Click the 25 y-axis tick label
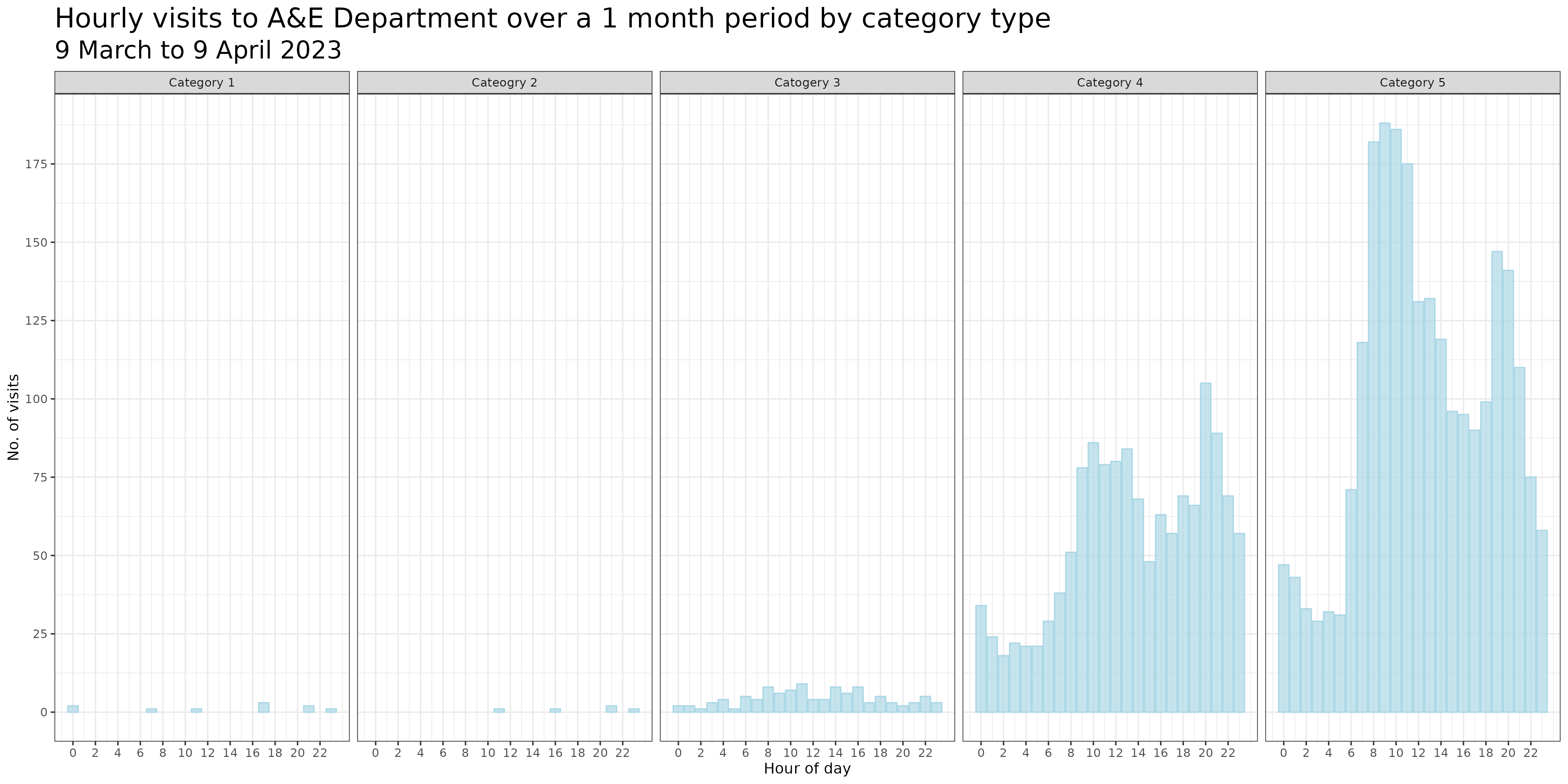This screenshot has width=1568, height=784. click(x=40, y=634)
